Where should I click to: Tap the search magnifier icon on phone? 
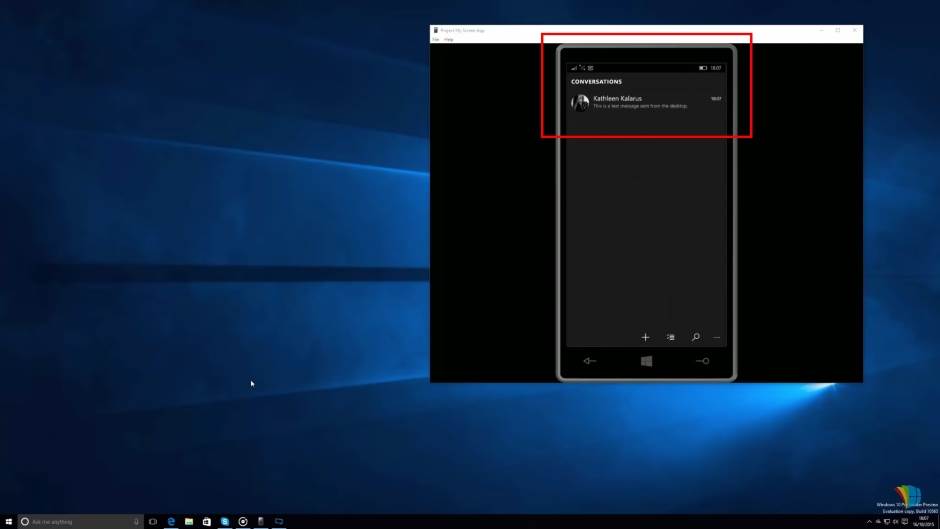coord(695,338)
